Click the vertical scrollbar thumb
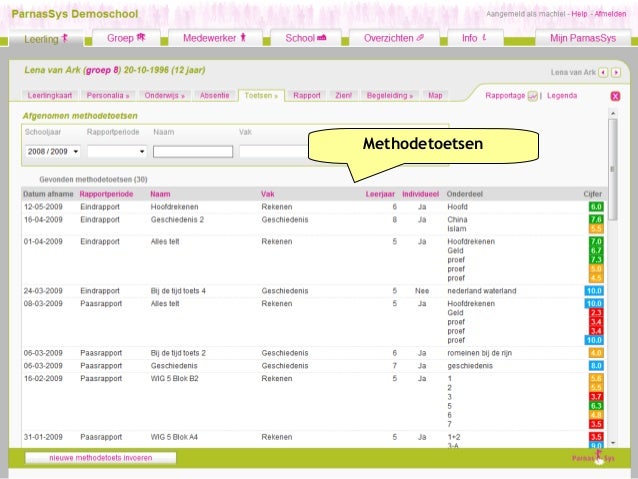Screen dimensions: 638x479 613,170
